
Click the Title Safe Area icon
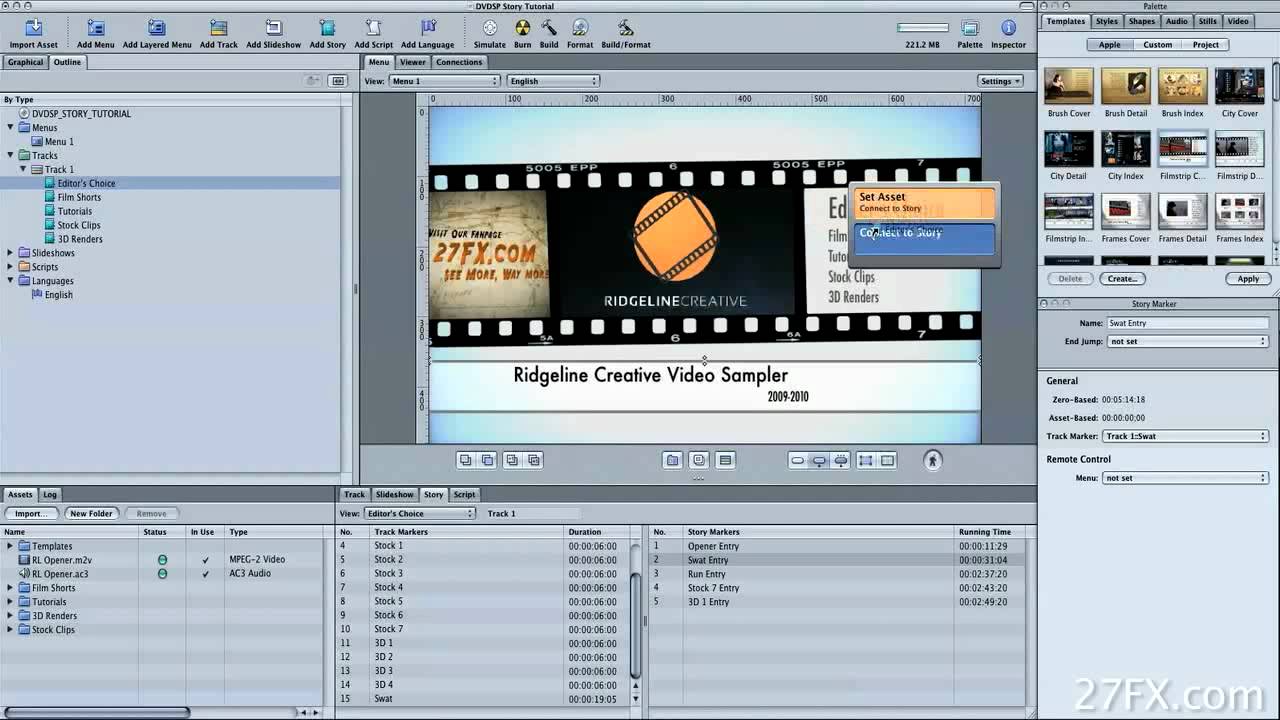(x=887, y=460)
